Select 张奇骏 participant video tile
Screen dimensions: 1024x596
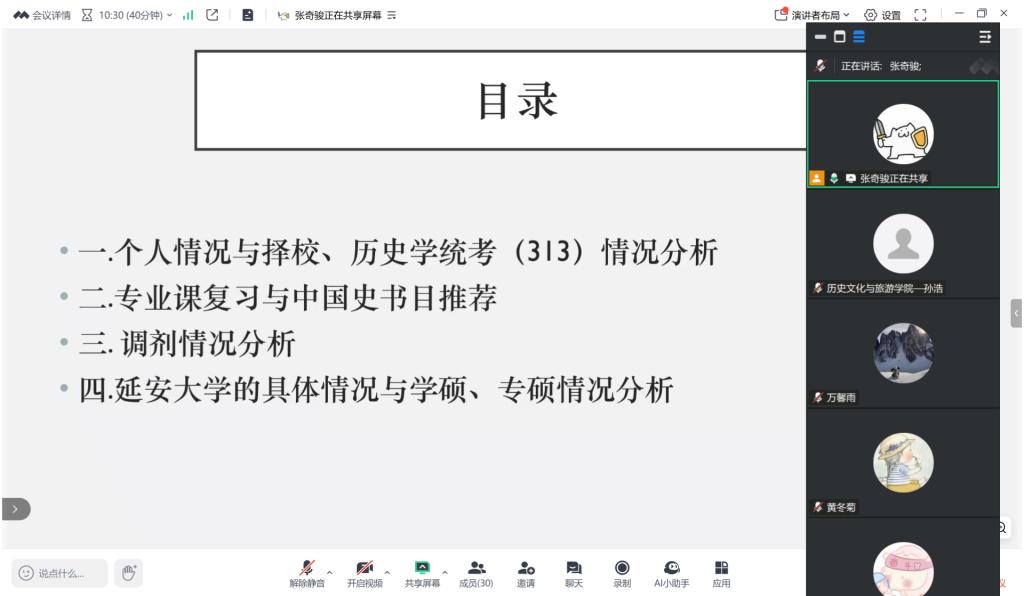click(902, 133)
